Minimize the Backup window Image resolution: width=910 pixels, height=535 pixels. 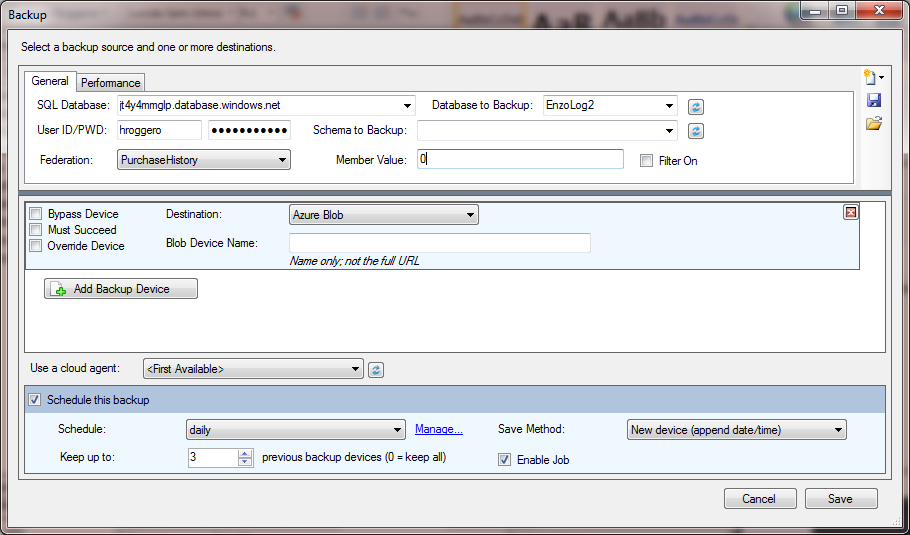816,10
